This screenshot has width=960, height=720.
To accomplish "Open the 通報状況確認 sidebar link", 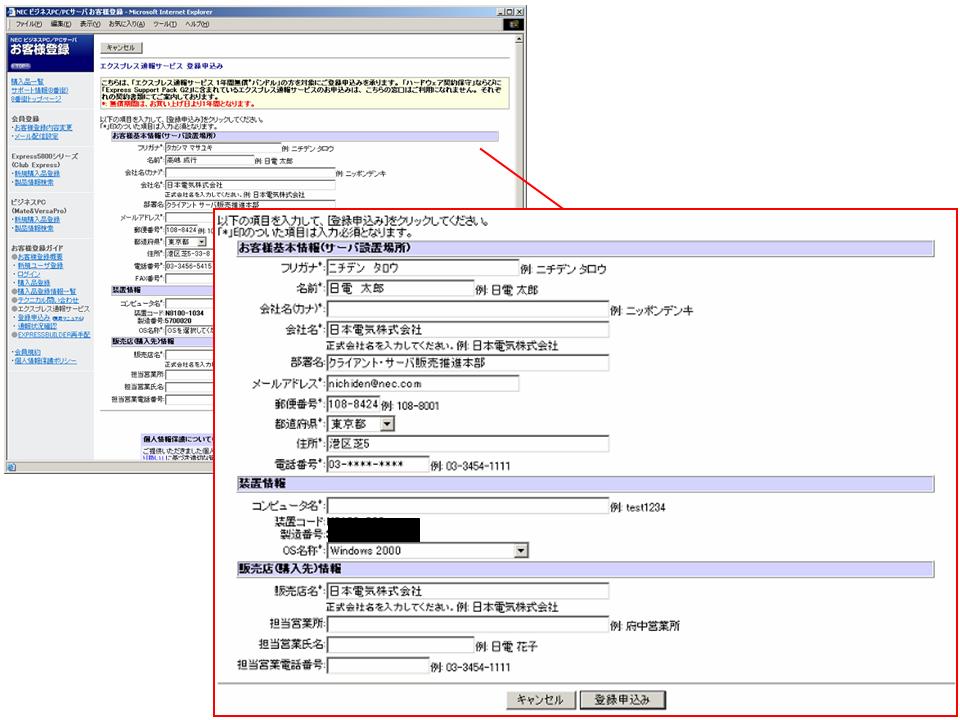I will pos(37,326).
